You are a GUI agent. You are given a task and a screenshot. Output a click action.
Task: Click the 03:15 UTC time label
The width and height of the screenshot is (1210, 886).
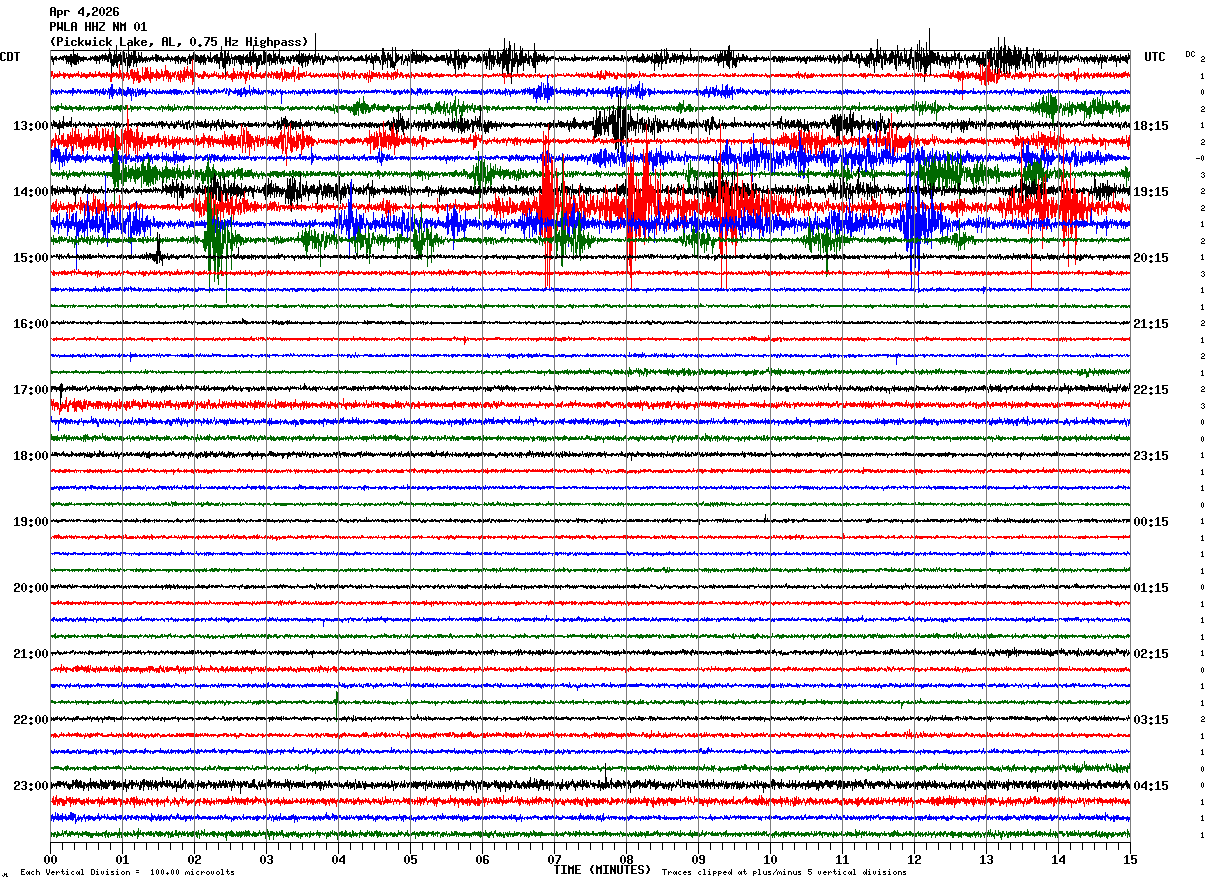tap(1151, 720)
